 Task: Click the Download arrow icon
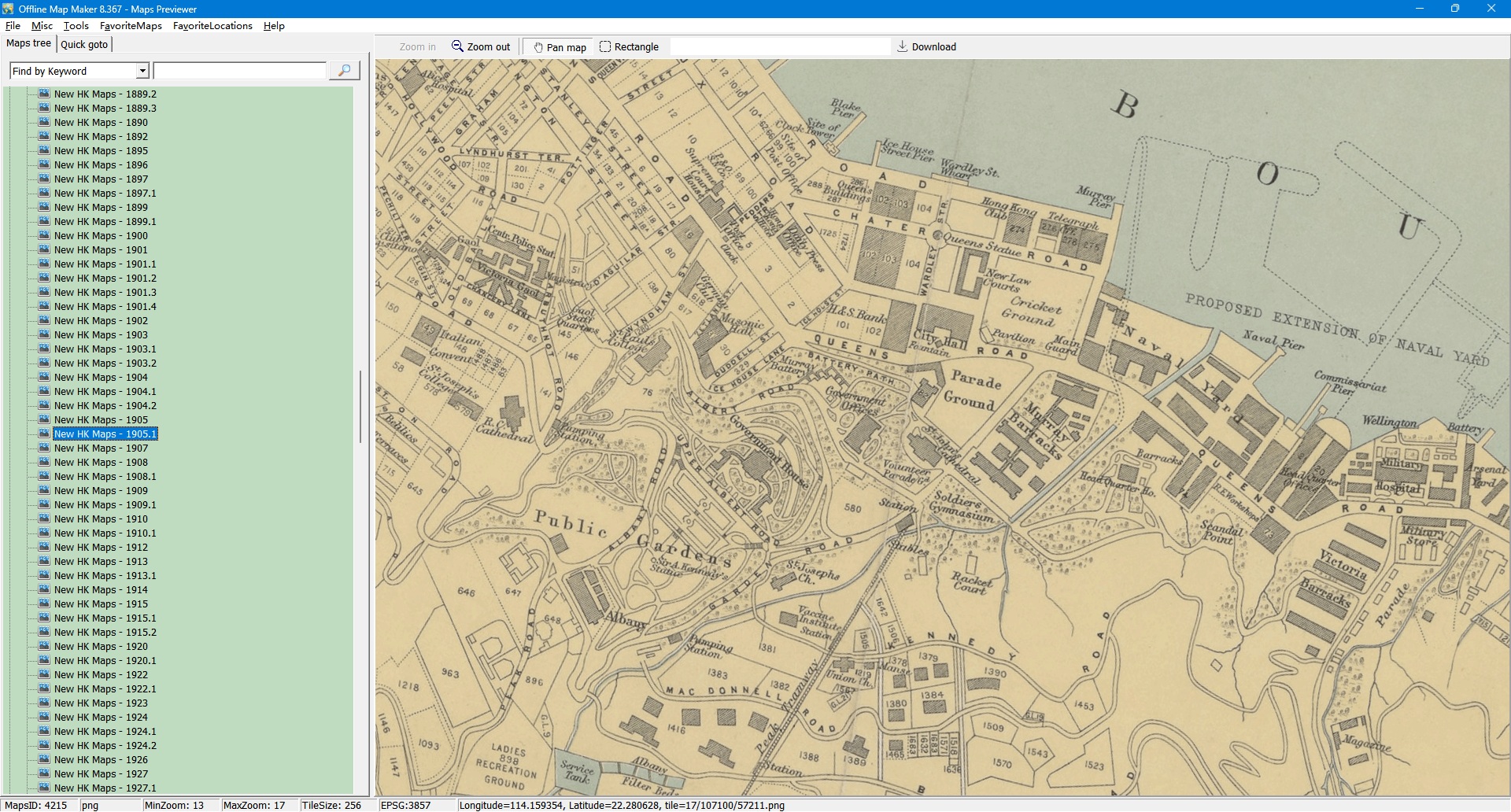[x=902, y=46]
